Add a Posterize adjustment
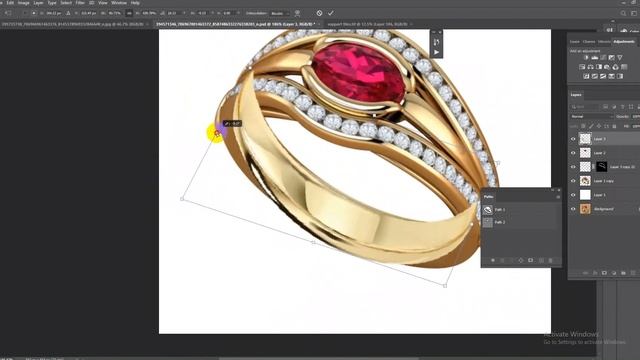Screen dimensions: 640x360 tap(595, 76)
